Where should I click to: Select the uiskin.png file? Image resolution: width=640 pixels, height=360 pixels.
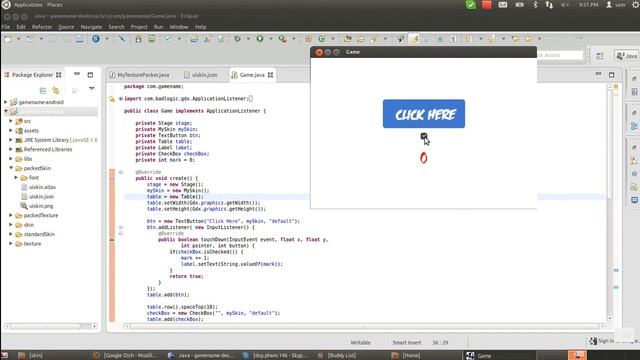pos(41,206)
